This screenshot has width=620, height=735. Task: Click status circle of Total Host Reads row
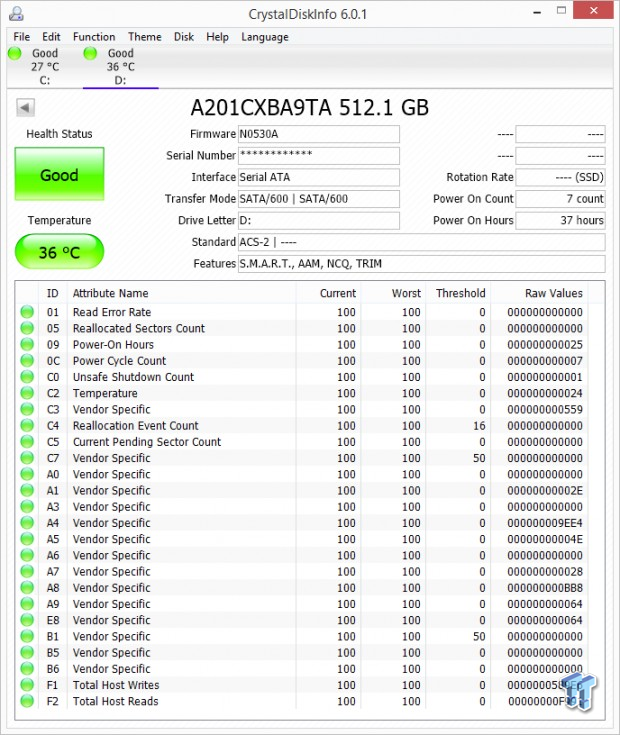point(27,701)
